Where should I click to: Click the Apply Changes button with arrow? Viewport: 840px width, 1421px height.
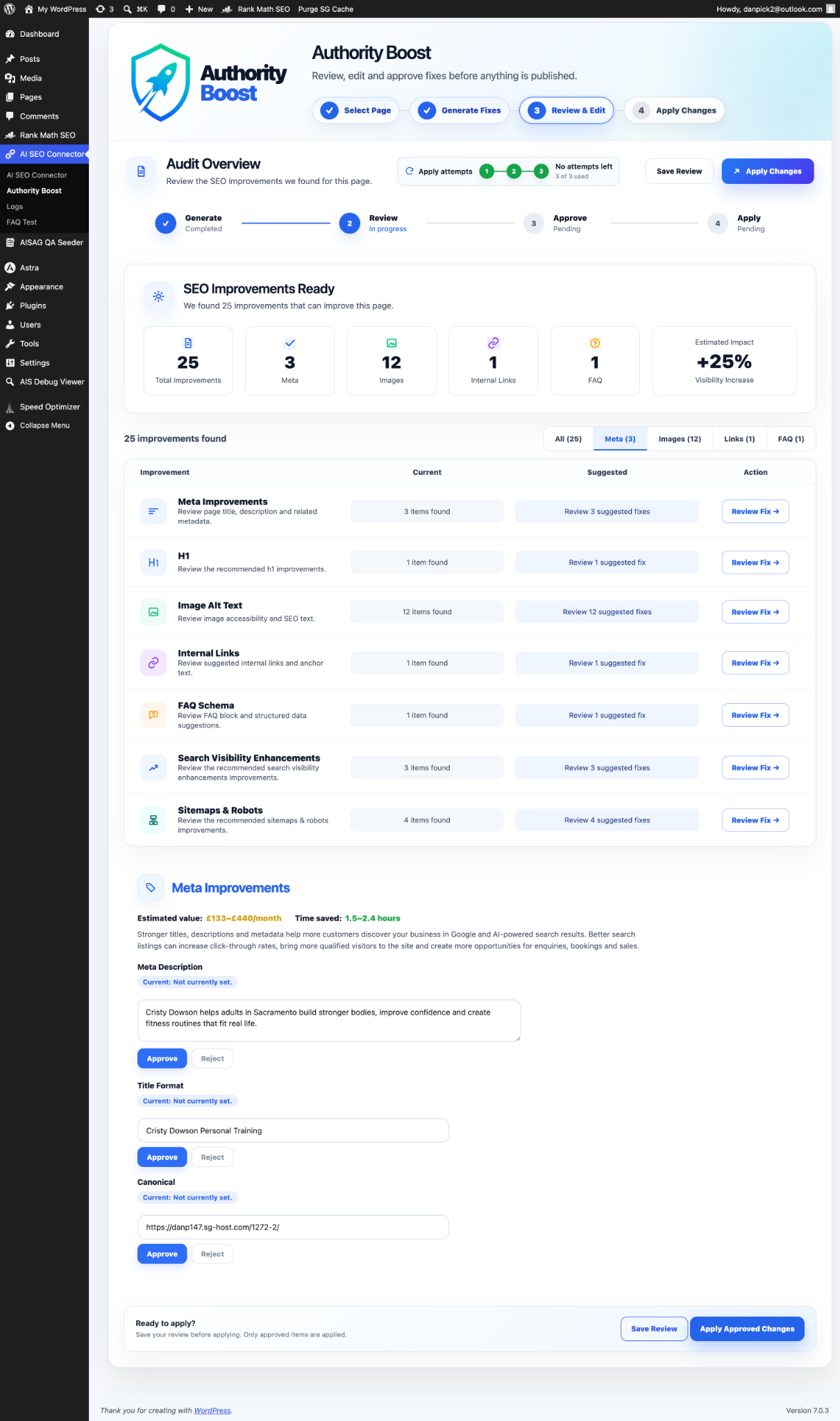tap(767, 171)
